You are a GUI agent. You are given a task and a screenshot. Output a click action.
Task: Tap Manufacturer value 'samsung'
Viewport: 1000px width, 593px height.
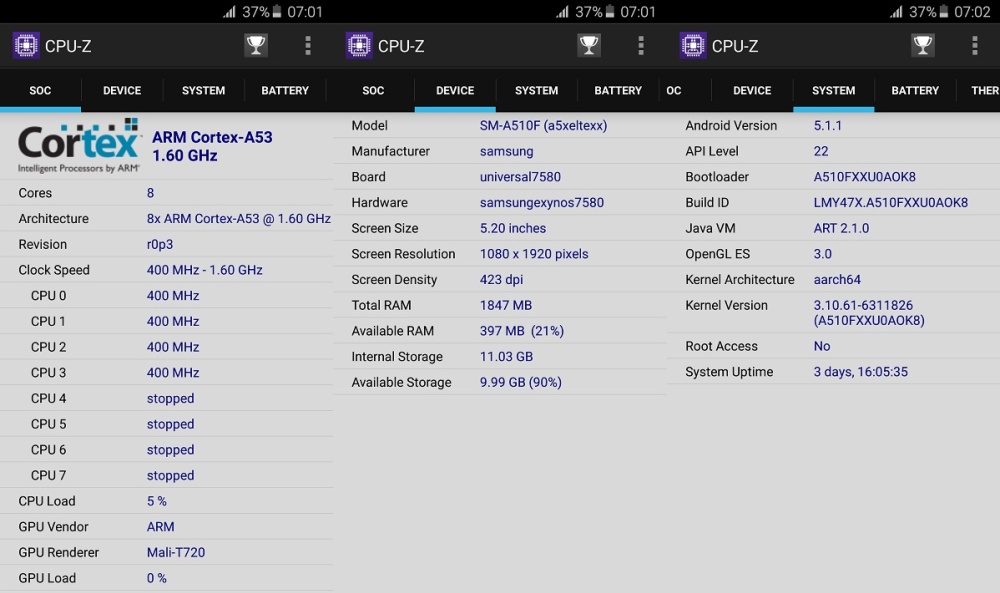(x=506, y=151)
